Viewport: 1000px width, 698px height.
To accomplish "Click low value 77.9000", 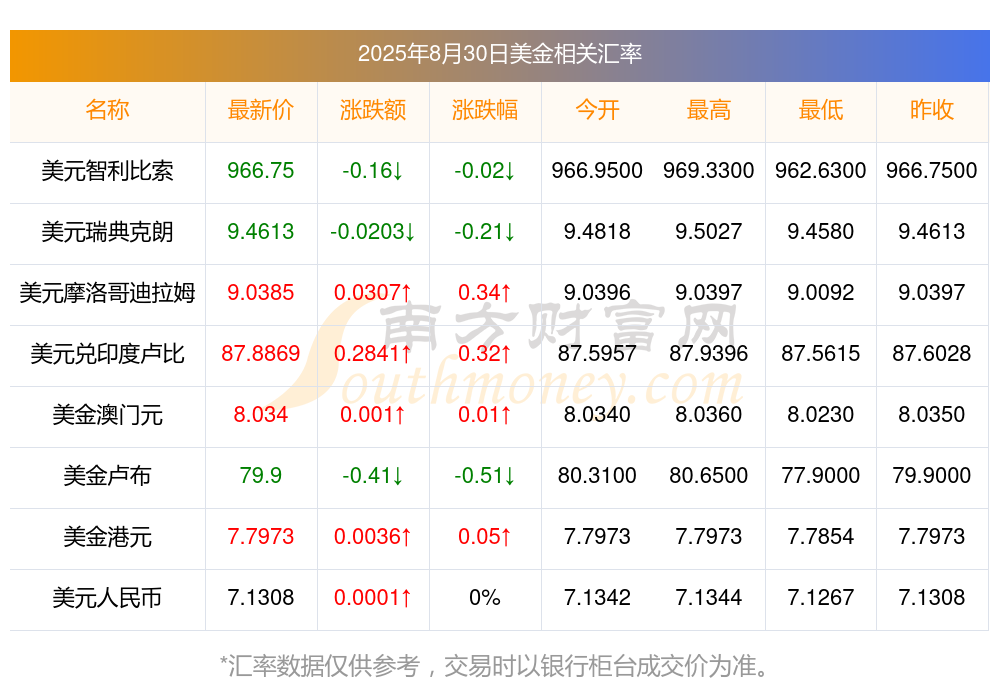I will pyautogui.click(x=821, y=475).
